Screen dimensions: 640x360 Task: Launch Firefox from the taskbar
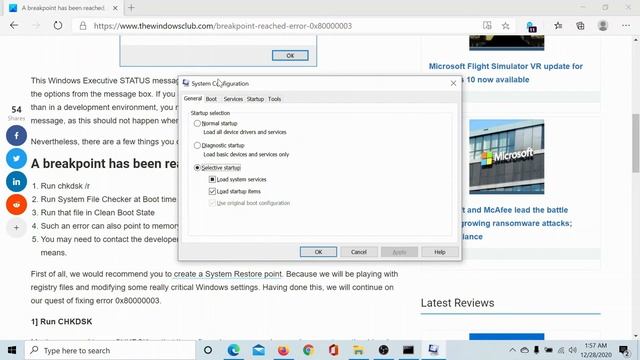click(x=283, y=350)
